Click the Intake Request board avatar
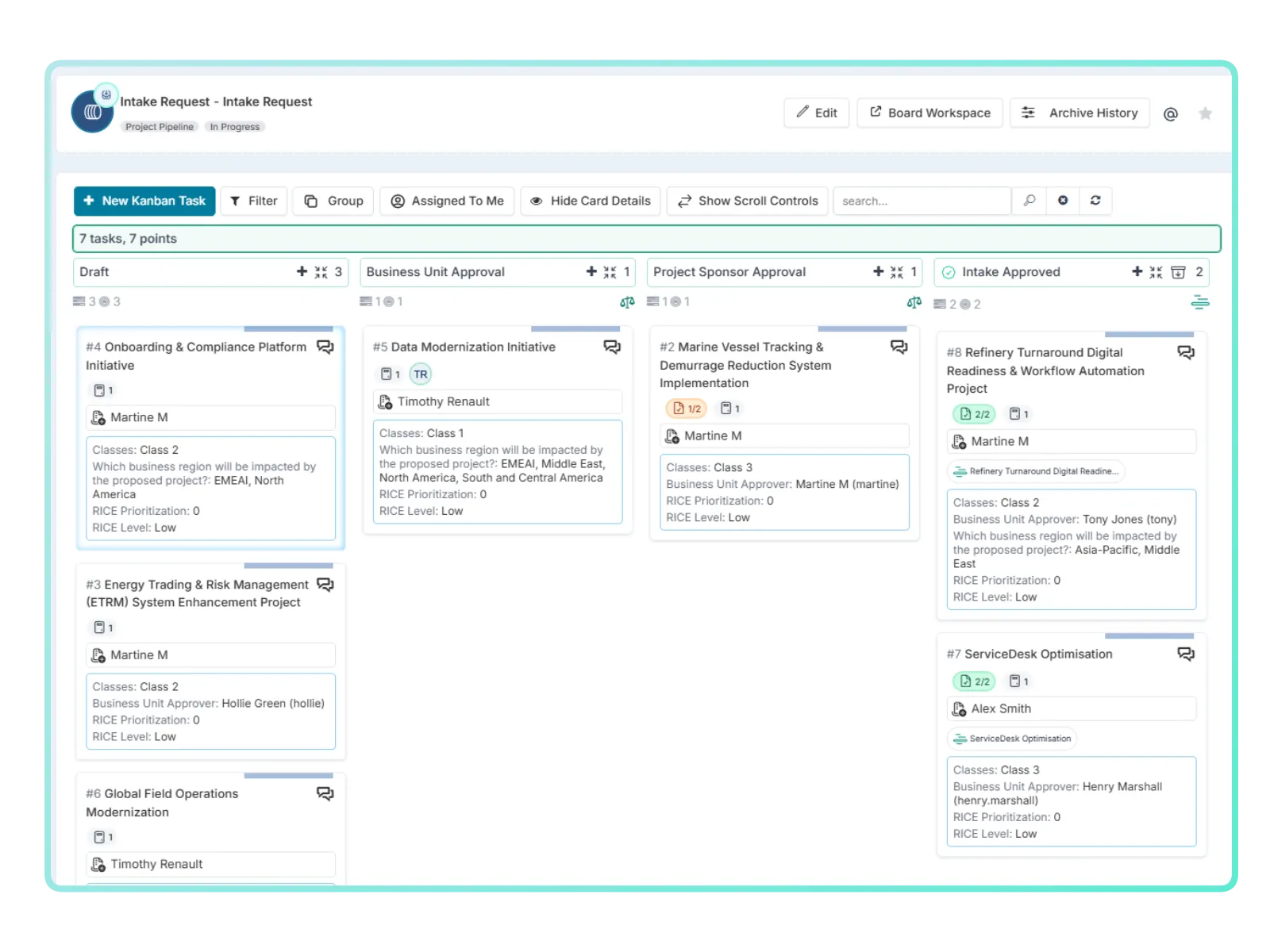Screen dimensions: 1270x952 tap(92, 112)
